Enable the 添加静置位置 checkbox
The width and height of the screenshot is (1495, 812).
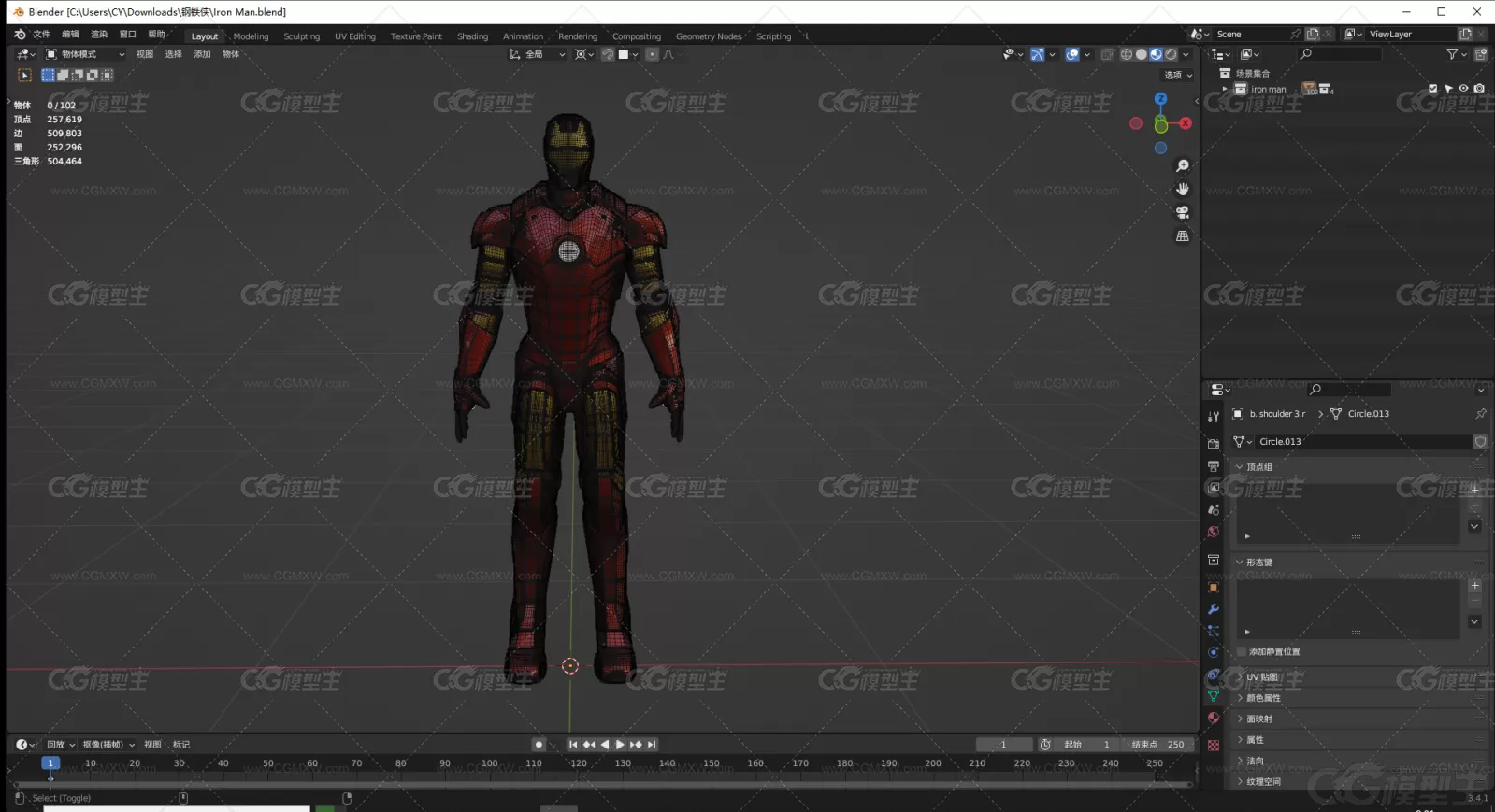coord(1242,651)
